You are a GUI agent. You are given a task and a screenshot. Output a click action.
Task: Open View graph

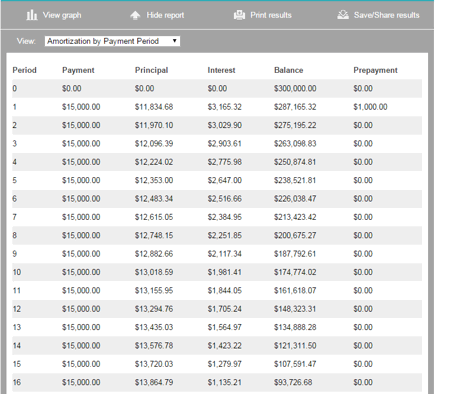point(62,15)
